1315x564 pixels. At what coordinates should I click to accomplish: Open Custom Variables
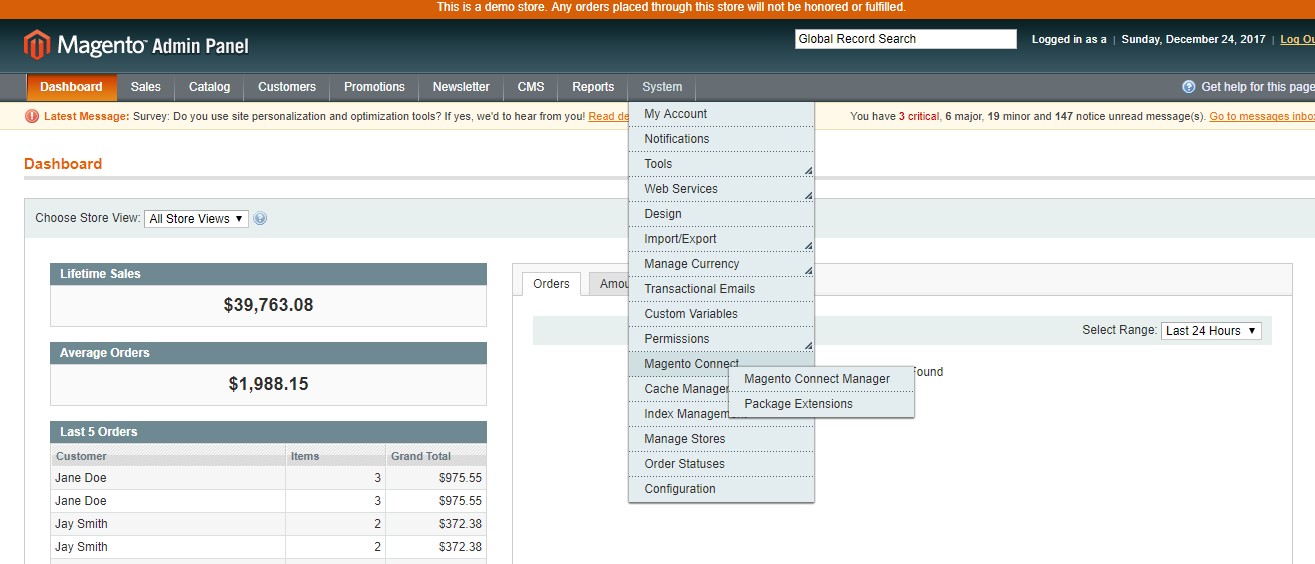(721, 314)
